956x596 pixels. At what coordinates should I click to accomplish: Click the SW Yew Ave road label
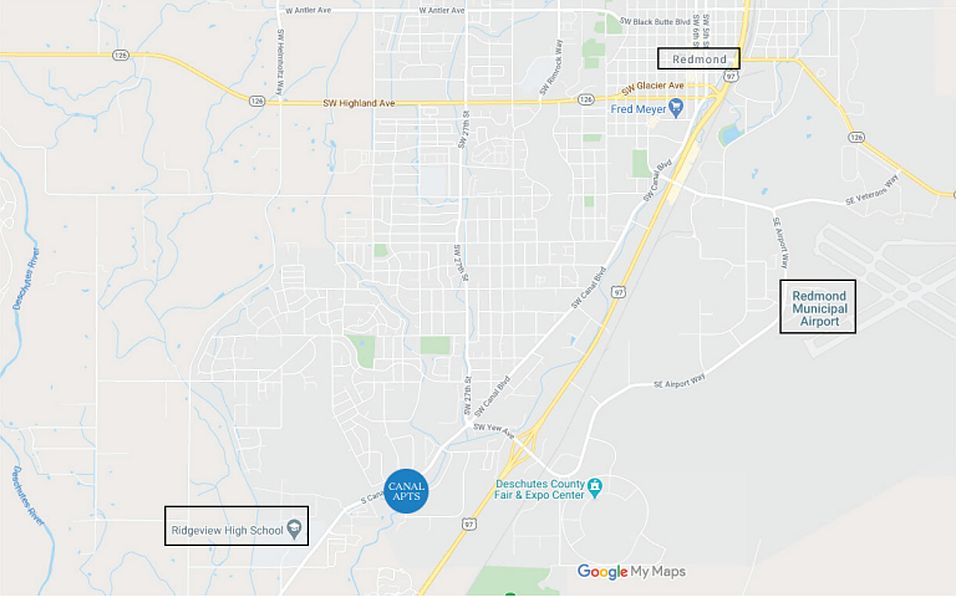tap(494, 430)
